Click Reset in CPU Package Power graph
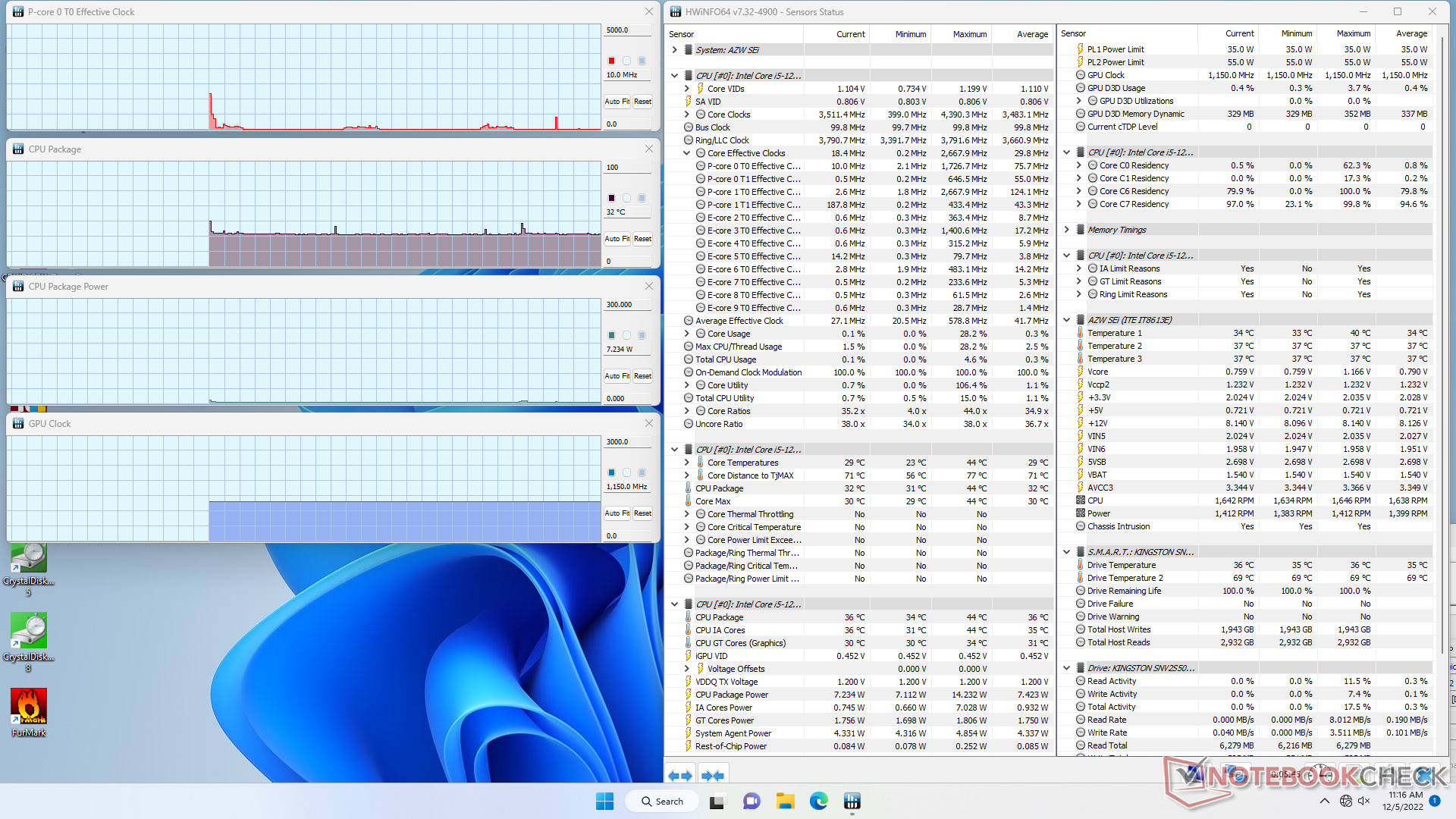This screenshot has width=1456, height=819. pos(642,376)
